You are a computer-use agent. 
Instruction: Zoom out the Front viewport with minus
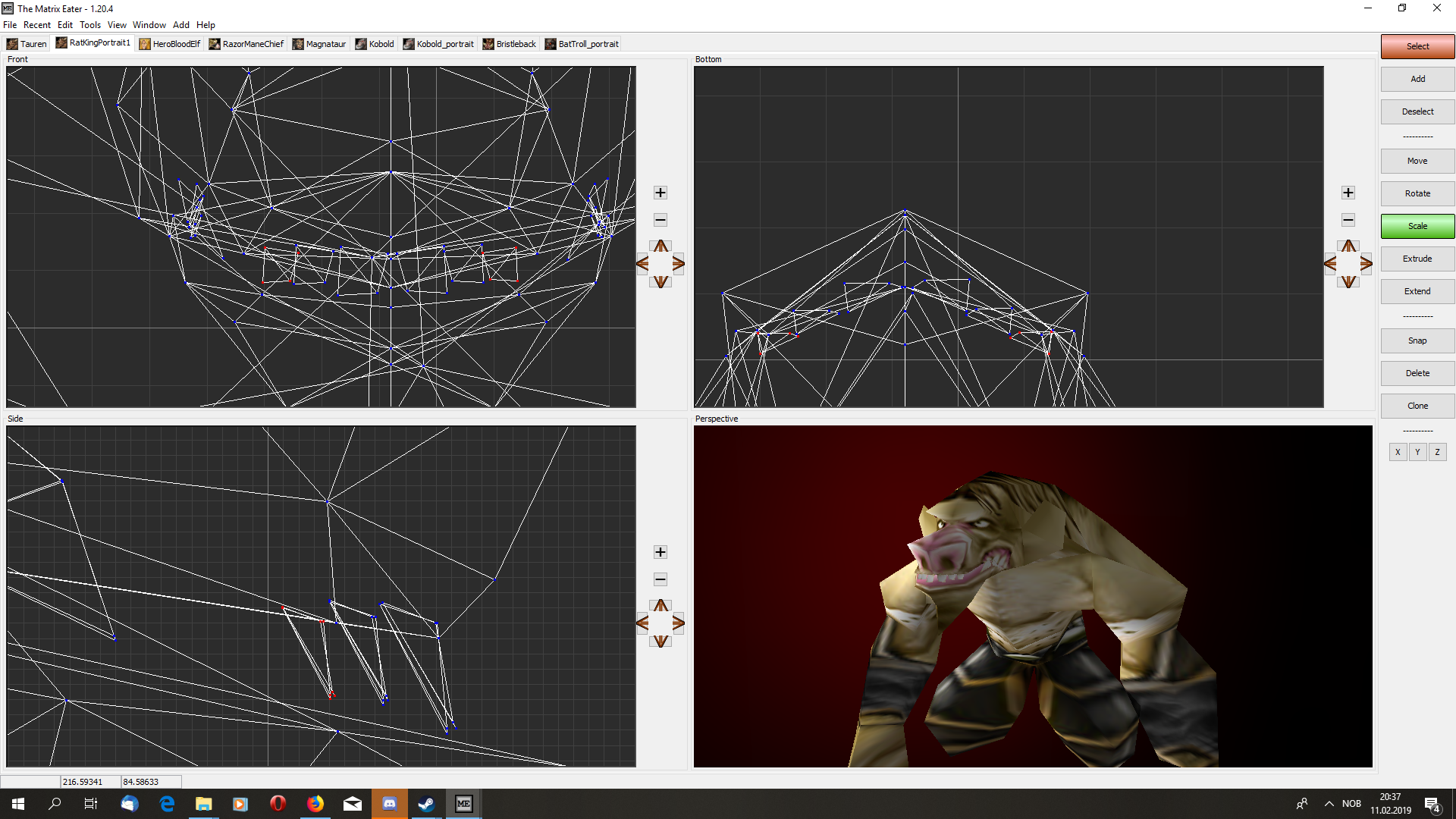[x=661, y=220]
